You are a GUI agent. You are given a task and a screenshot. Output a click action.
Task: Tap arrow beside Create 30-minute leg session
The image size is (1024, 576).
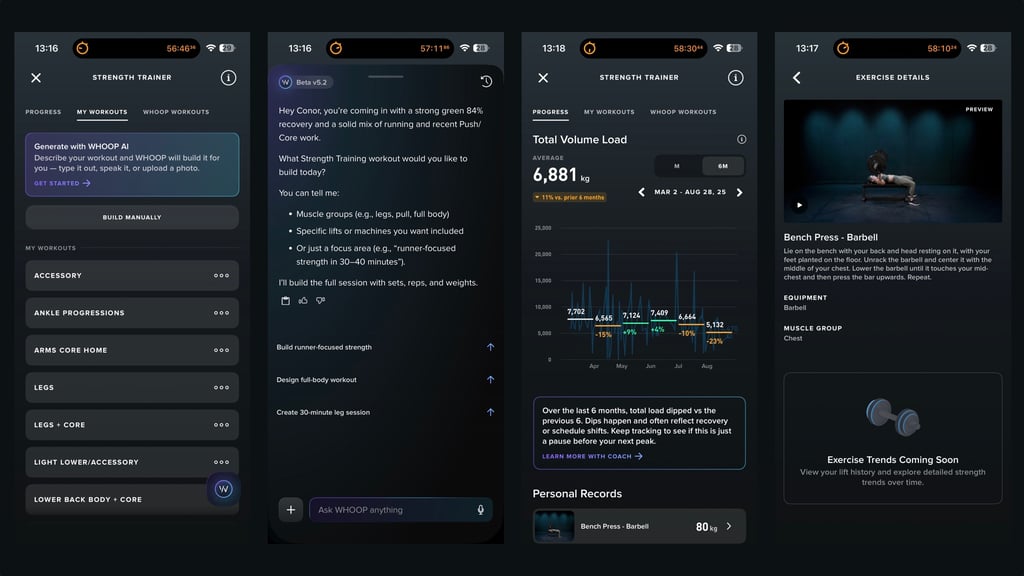[490, 412]
